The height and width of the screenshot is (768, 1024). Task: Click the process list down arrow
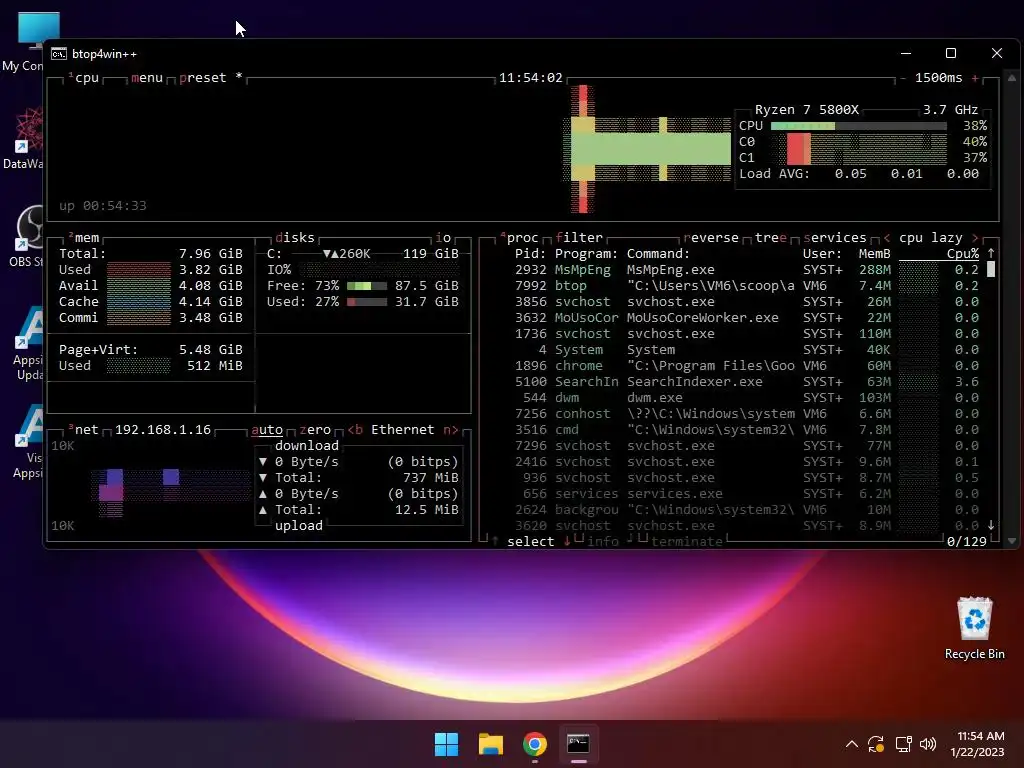click(991, 525)
